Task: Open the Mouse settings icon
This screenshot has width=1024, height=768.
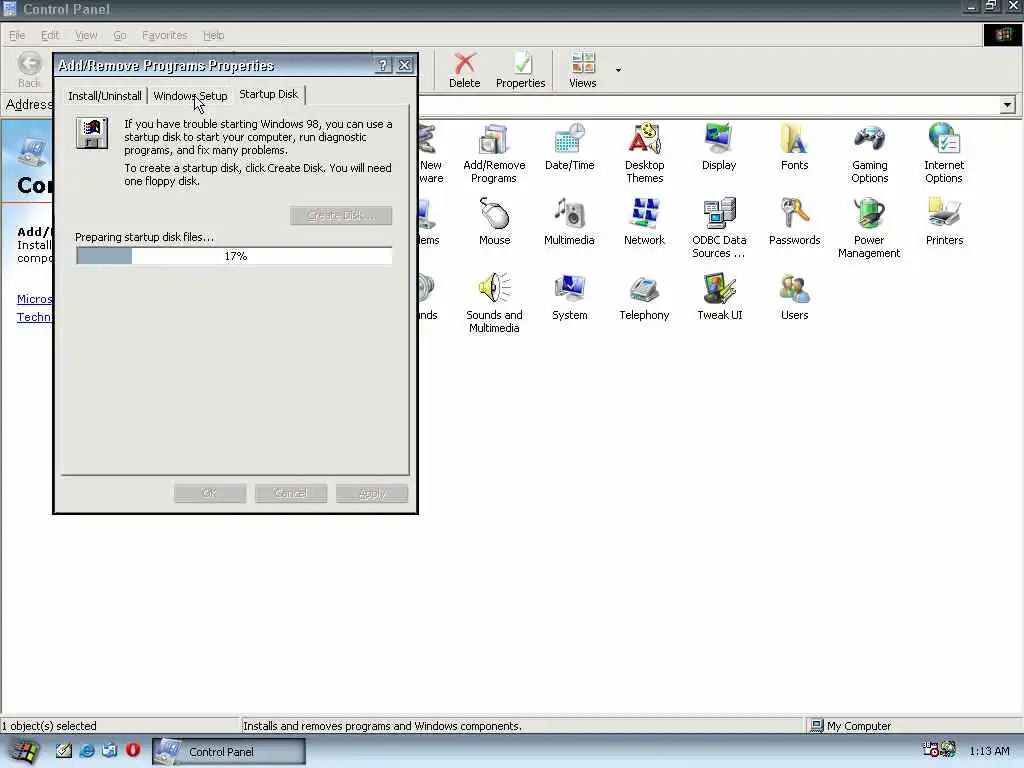Action: tap(494, 222)
